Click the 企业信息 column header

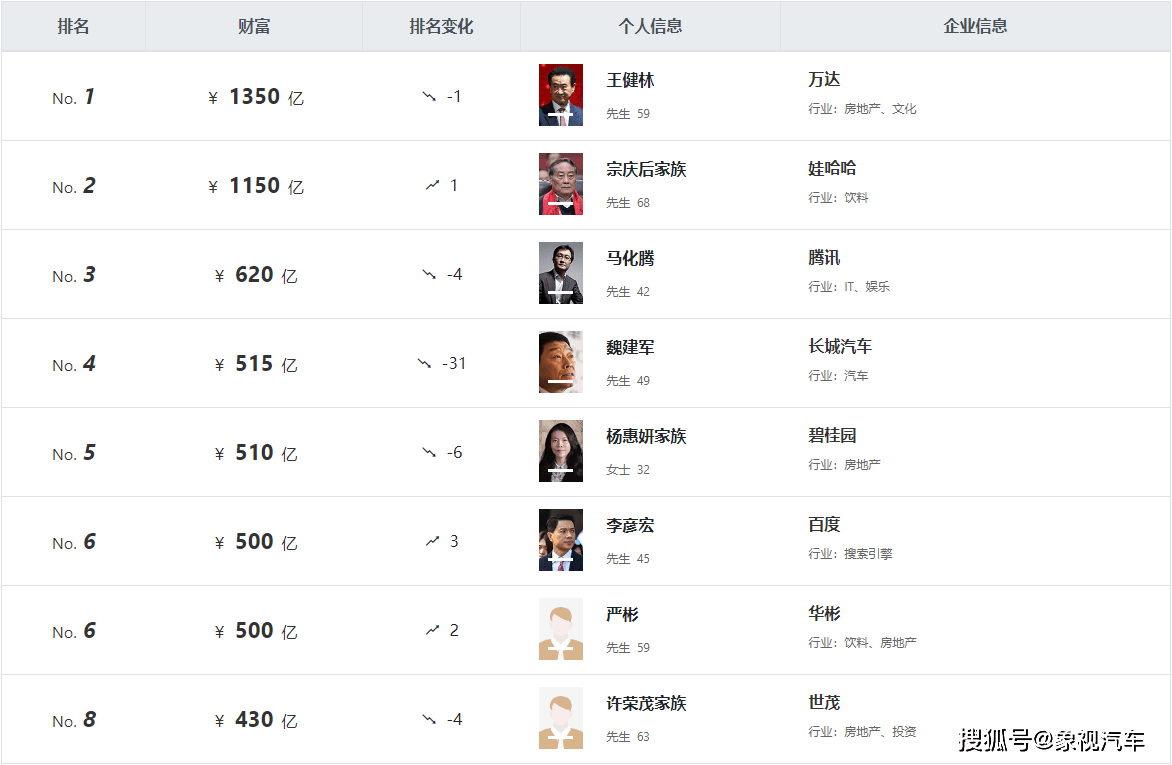tap(975, 26)
